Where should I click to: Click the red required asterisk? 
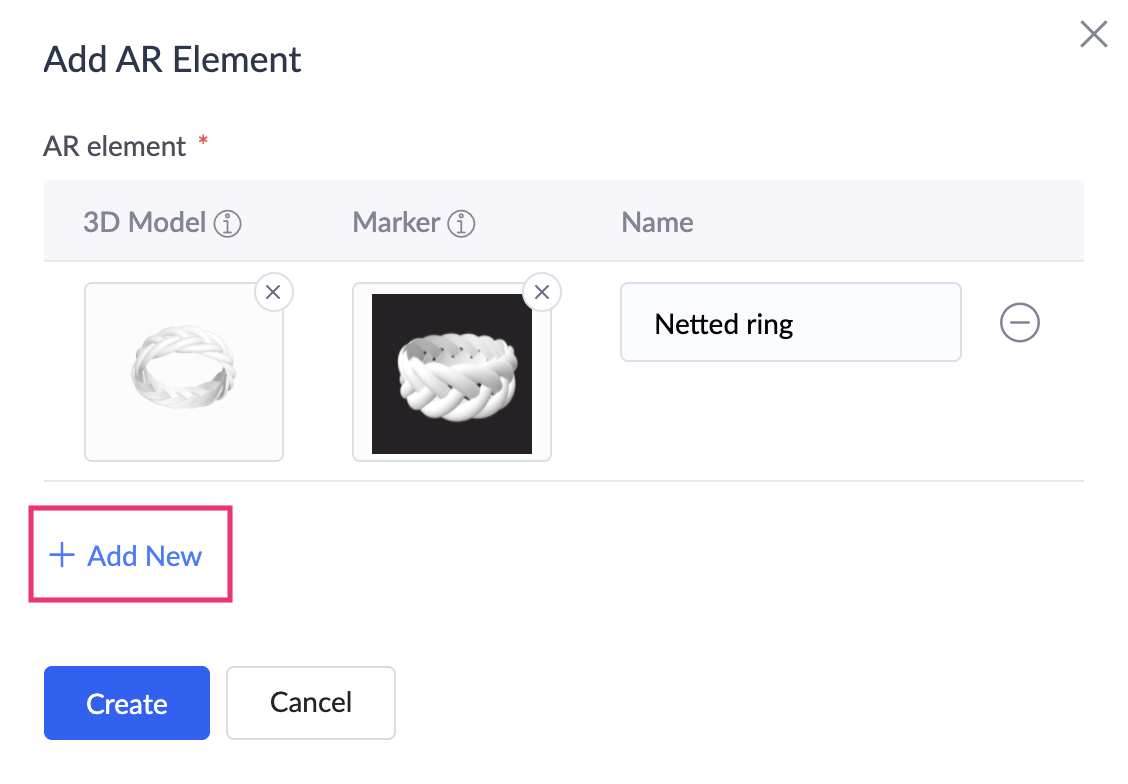click(204, 140)
